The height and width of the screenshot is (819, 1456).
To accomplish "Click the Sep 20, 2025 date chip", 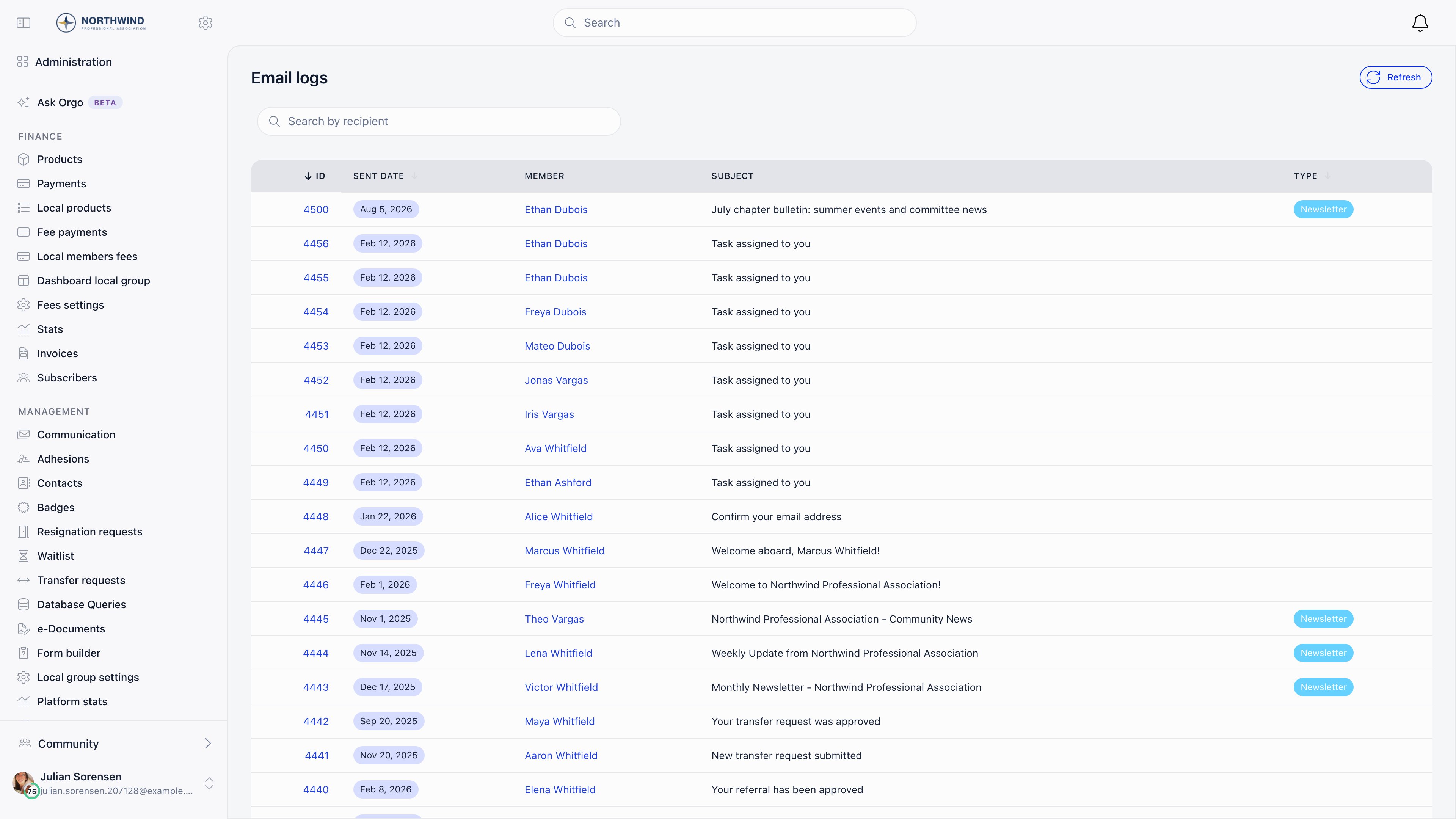I will point(388,721).
